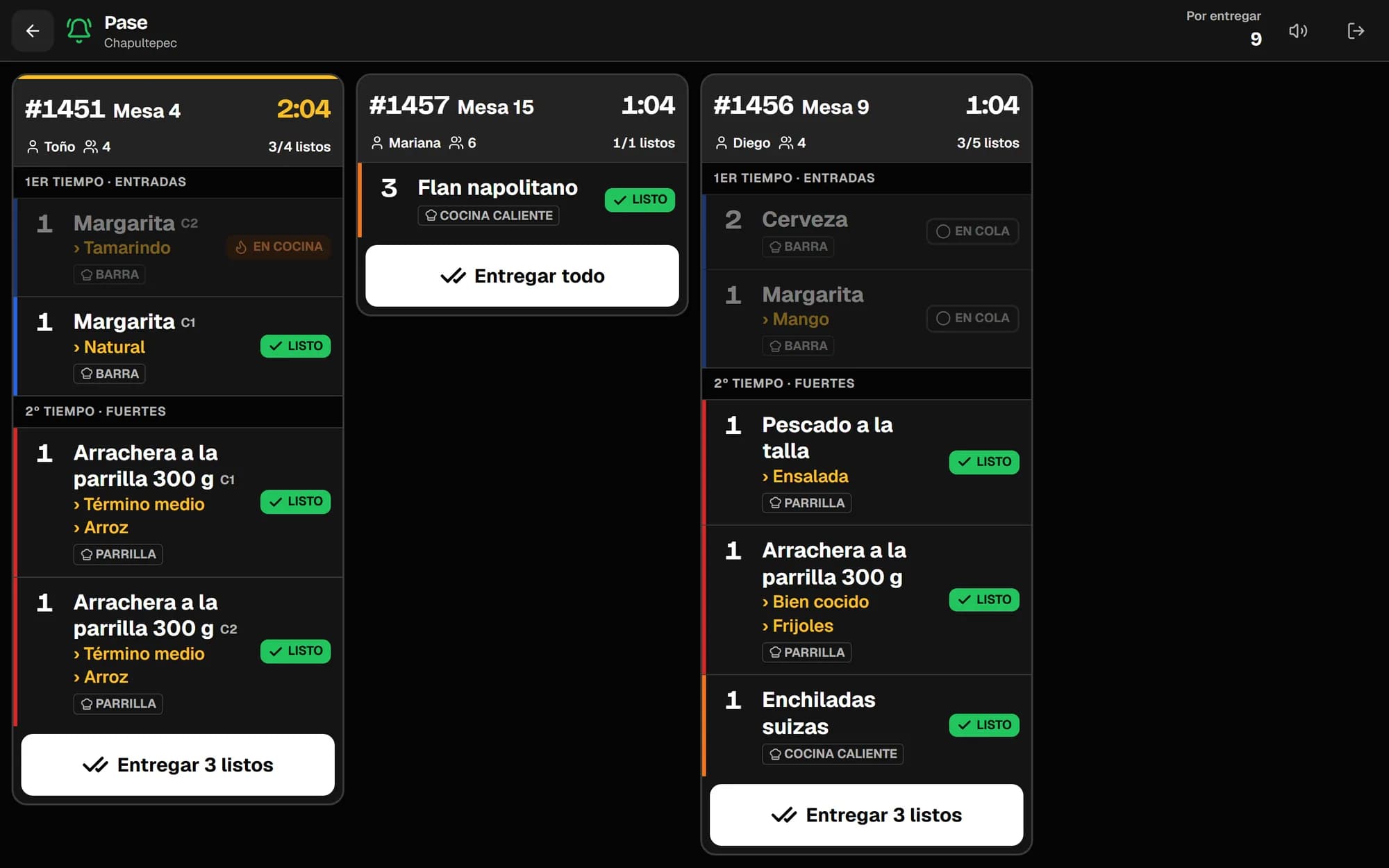
Task: Click the 1/1 listos count
Action: tap(644, 143)
